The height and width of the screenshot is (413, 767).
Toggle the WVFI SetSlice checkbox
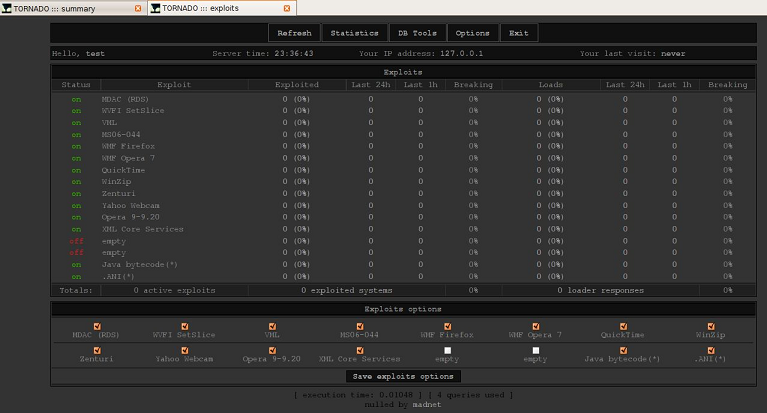pyautogui.click(x=185, y=326)
